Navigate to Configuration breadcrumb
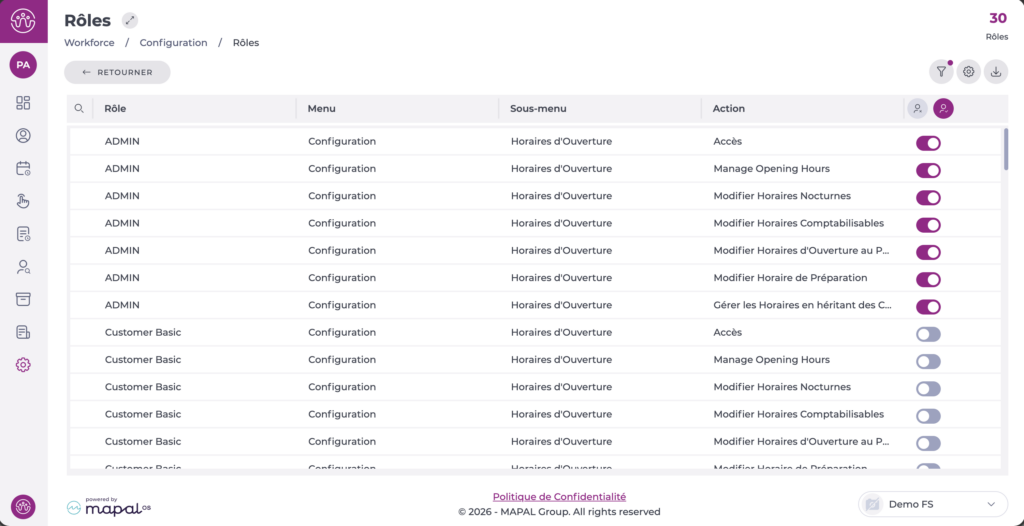Viewport: 1024px width, 526px height. 173,43
